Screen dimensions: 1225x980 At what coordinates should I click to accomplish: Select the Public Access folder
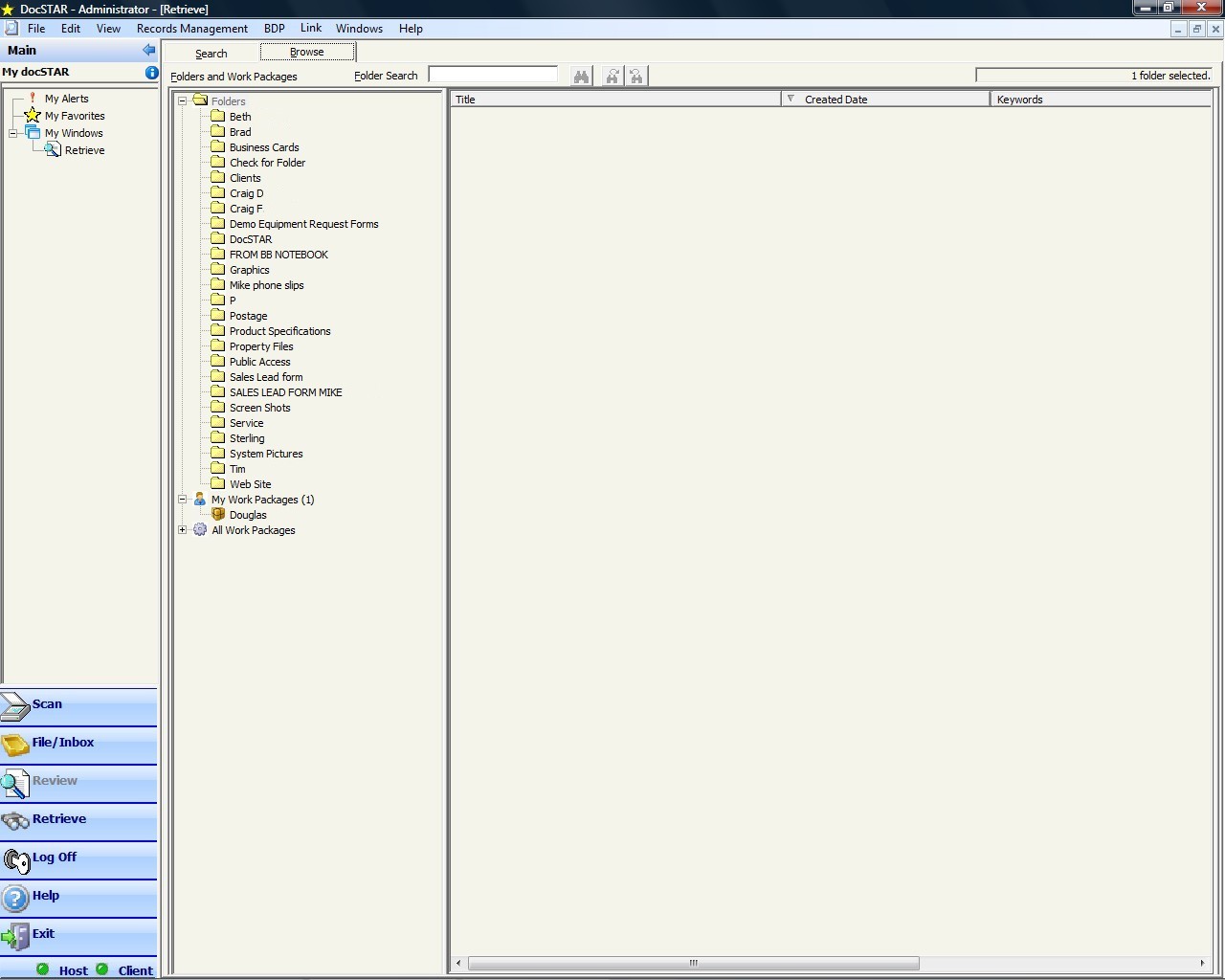point(259,362)
